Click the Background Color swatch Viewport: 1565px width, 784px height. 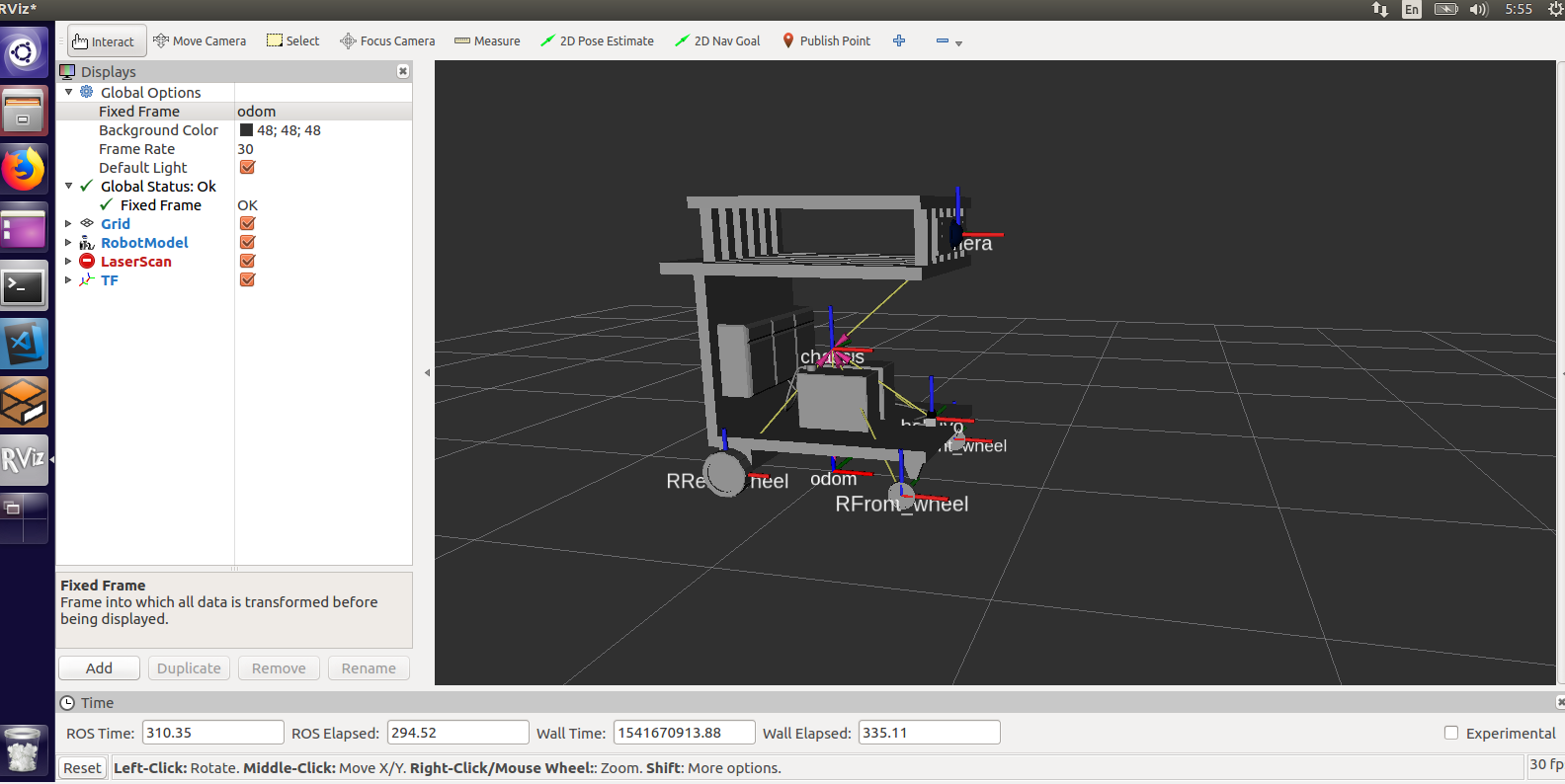click(x=246, y=130)
